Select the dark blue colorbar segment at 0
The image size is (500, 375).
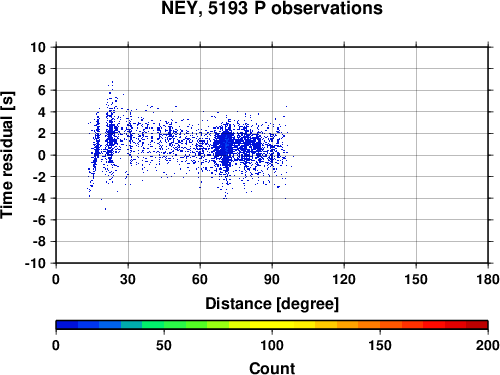point(67,325)
